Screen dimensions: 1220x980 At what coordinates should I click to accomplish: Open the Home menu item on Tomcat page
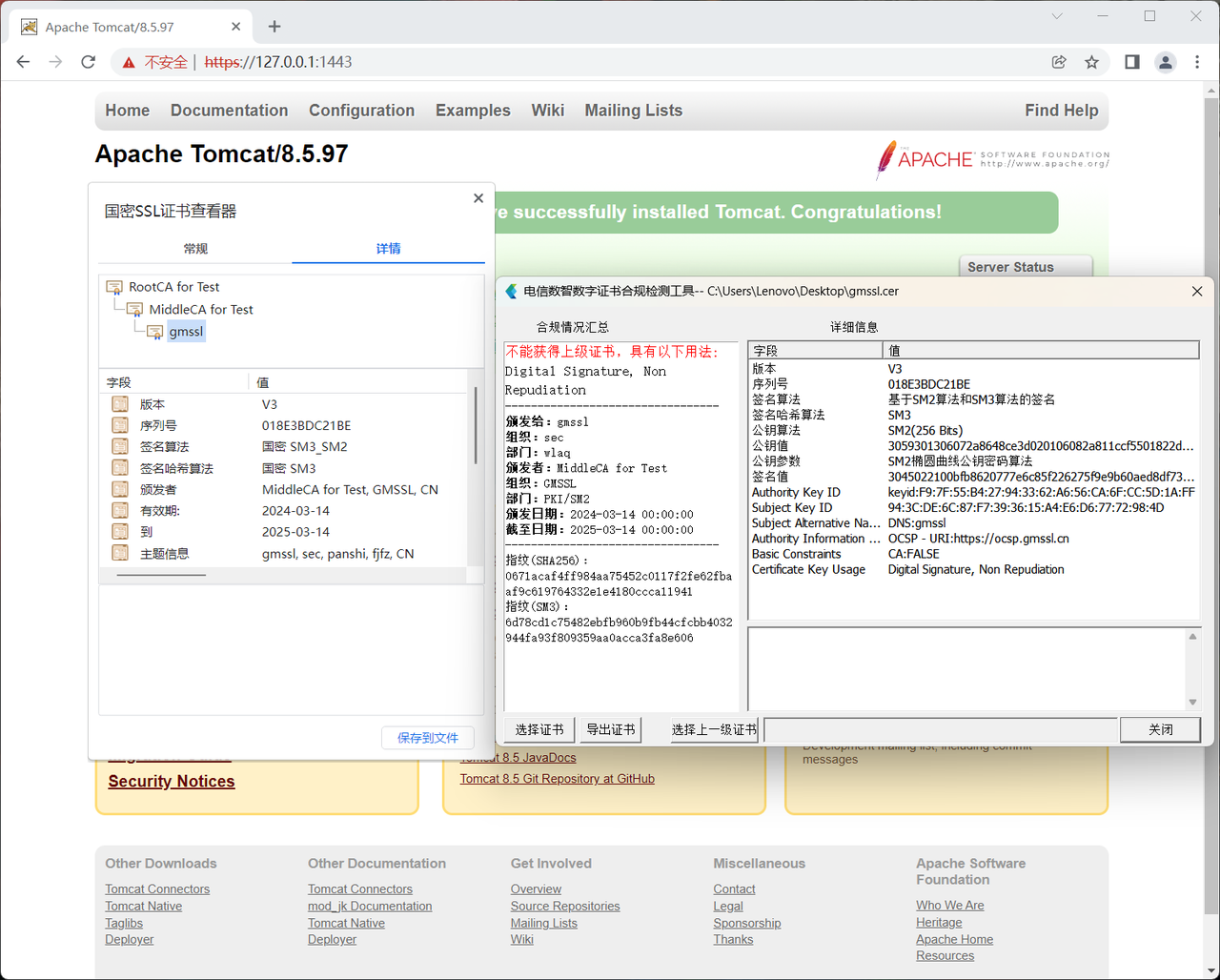tap(128, 111)
